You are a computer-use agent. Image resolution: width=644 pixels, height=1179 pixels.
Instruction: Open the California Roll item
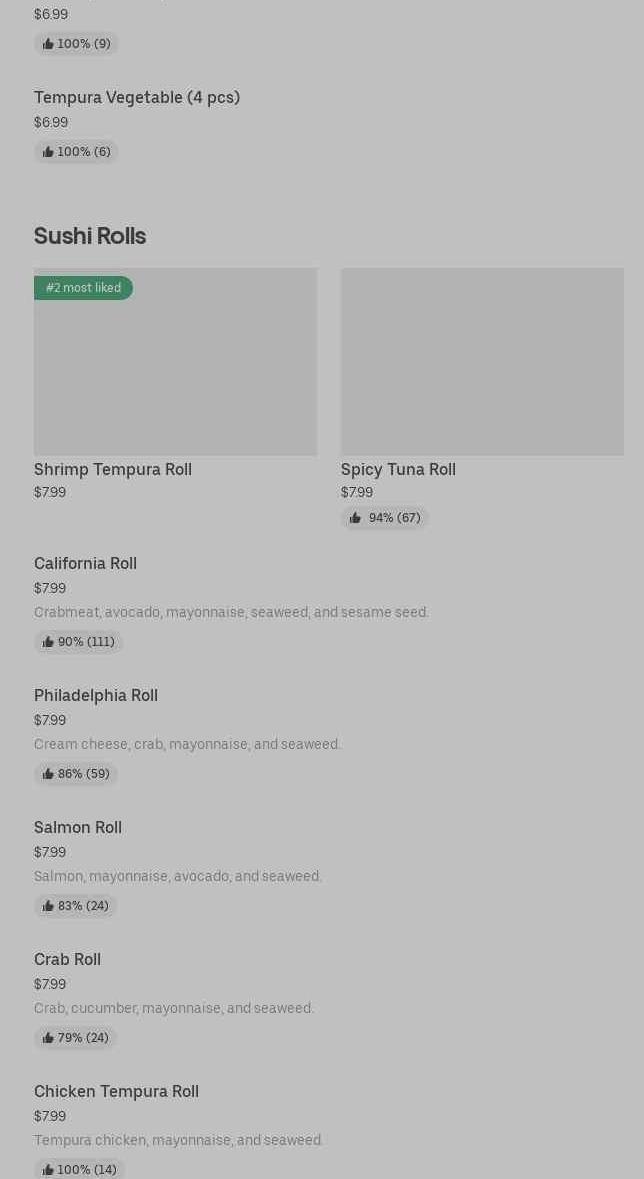[x=85, y=563]
